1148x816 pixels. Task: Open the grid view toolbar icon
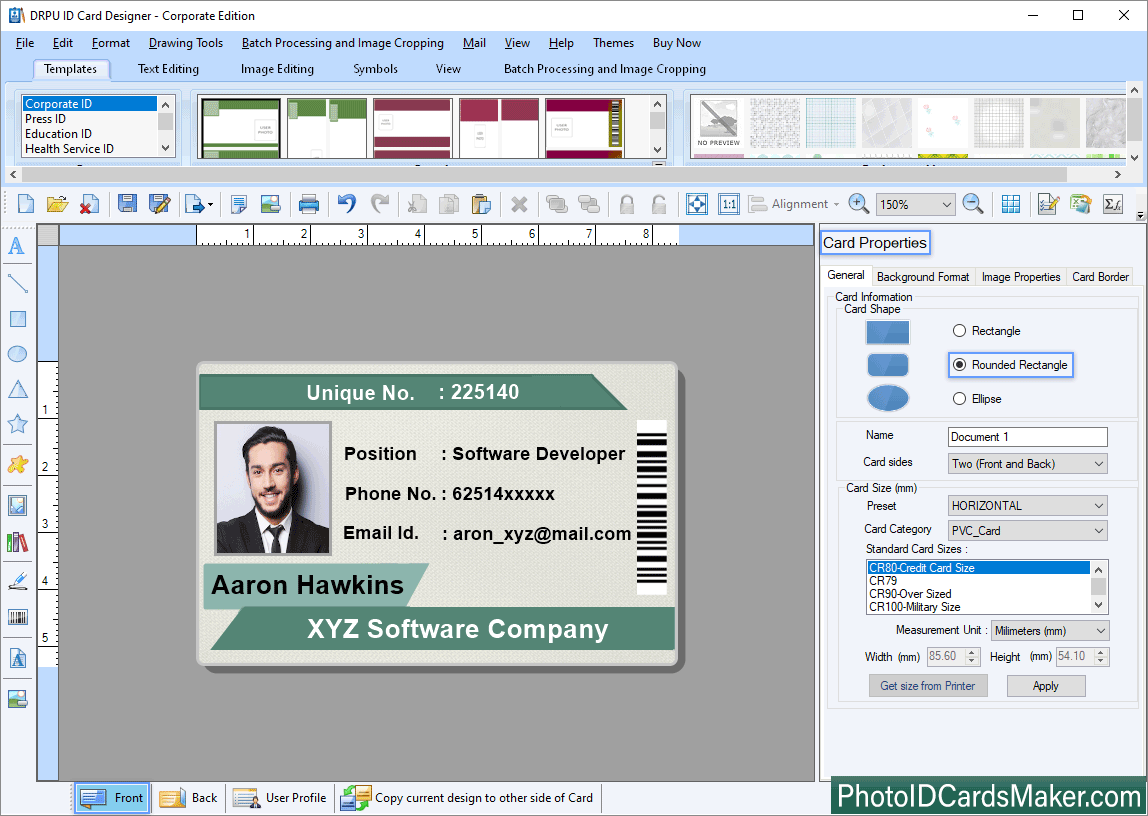(x=1010, y=203)
